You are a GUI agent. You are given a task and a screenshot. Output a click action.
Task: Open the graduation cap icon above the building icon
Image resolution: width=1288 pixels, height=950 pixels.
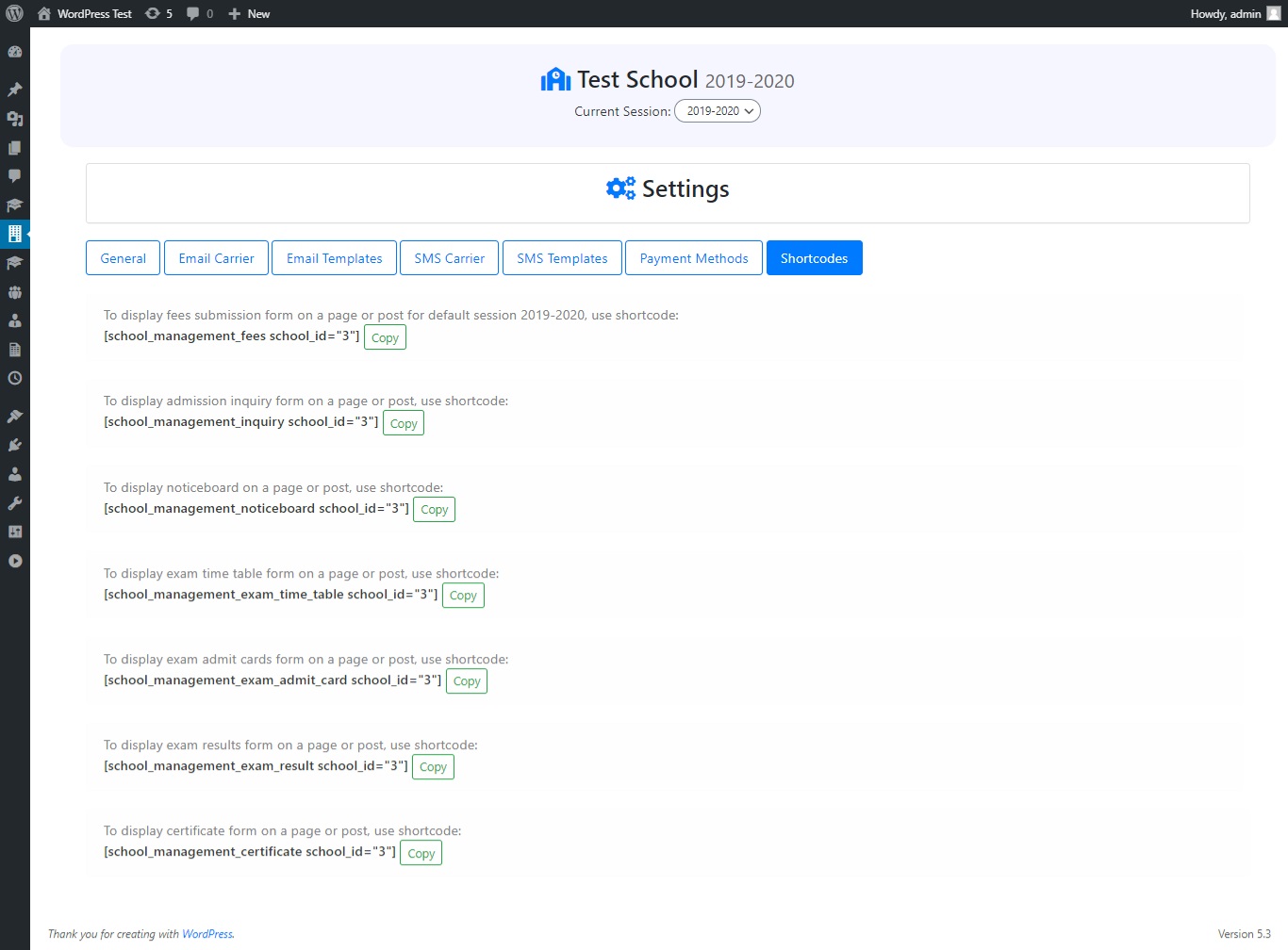[14, 205]
